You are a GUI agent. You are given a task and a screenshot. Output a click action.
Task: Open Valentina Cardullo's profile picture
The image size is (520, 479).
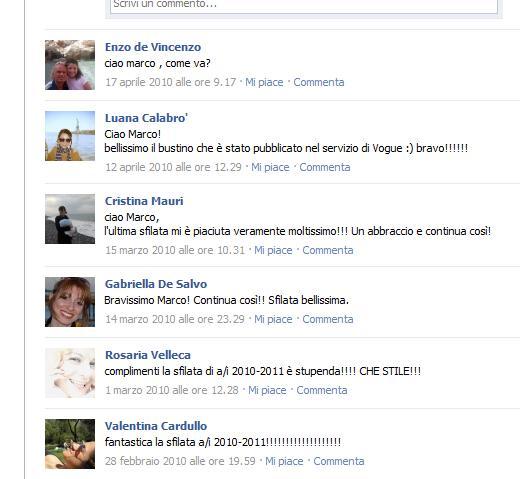pos(70,444)
